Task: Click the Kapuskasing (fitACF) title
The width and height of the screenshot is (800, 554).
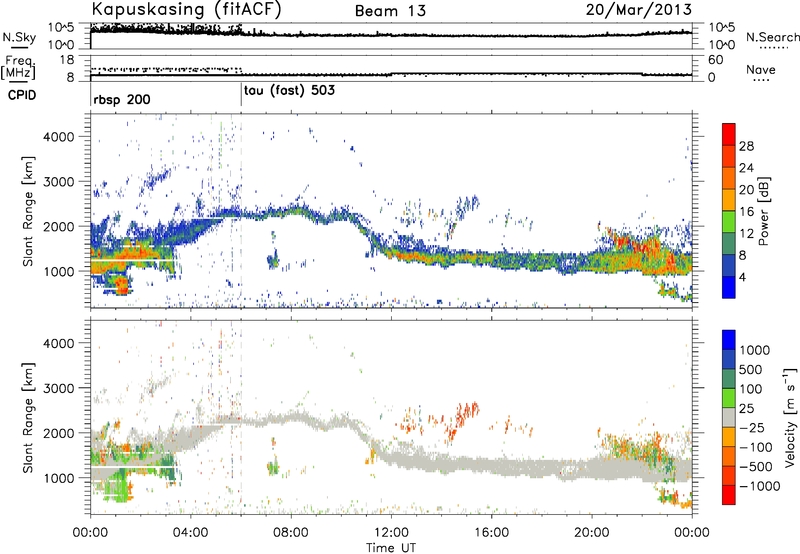Action: (x=186, y=9)
